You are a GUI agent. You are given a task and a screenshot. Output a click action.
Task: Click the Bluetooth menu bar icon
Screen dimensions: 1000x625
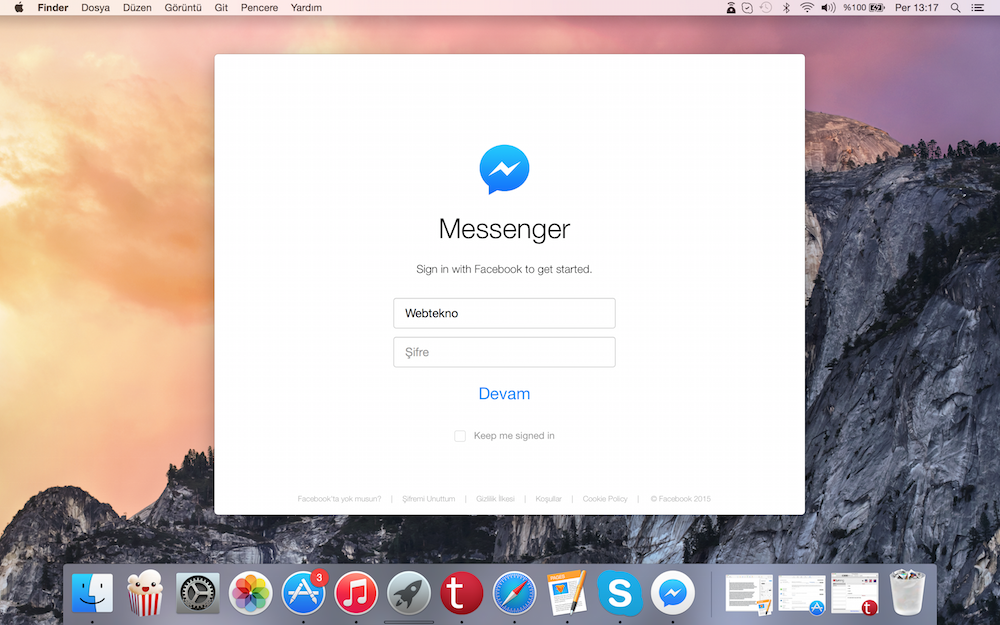tap(786, 8)
